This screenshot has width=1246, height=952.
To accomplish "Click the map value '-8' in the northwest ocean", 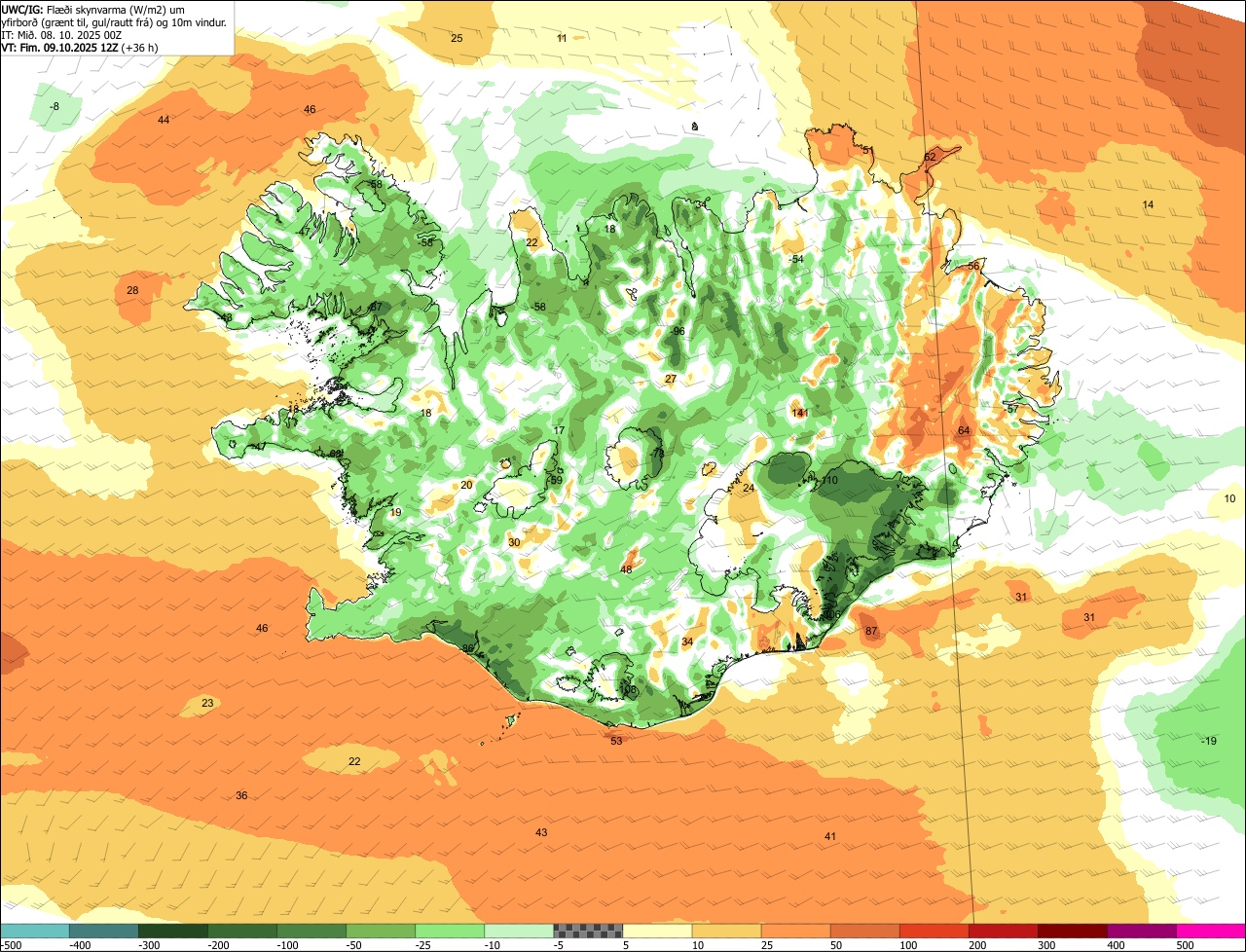I will pyautogui.click(x=55, y=106).
